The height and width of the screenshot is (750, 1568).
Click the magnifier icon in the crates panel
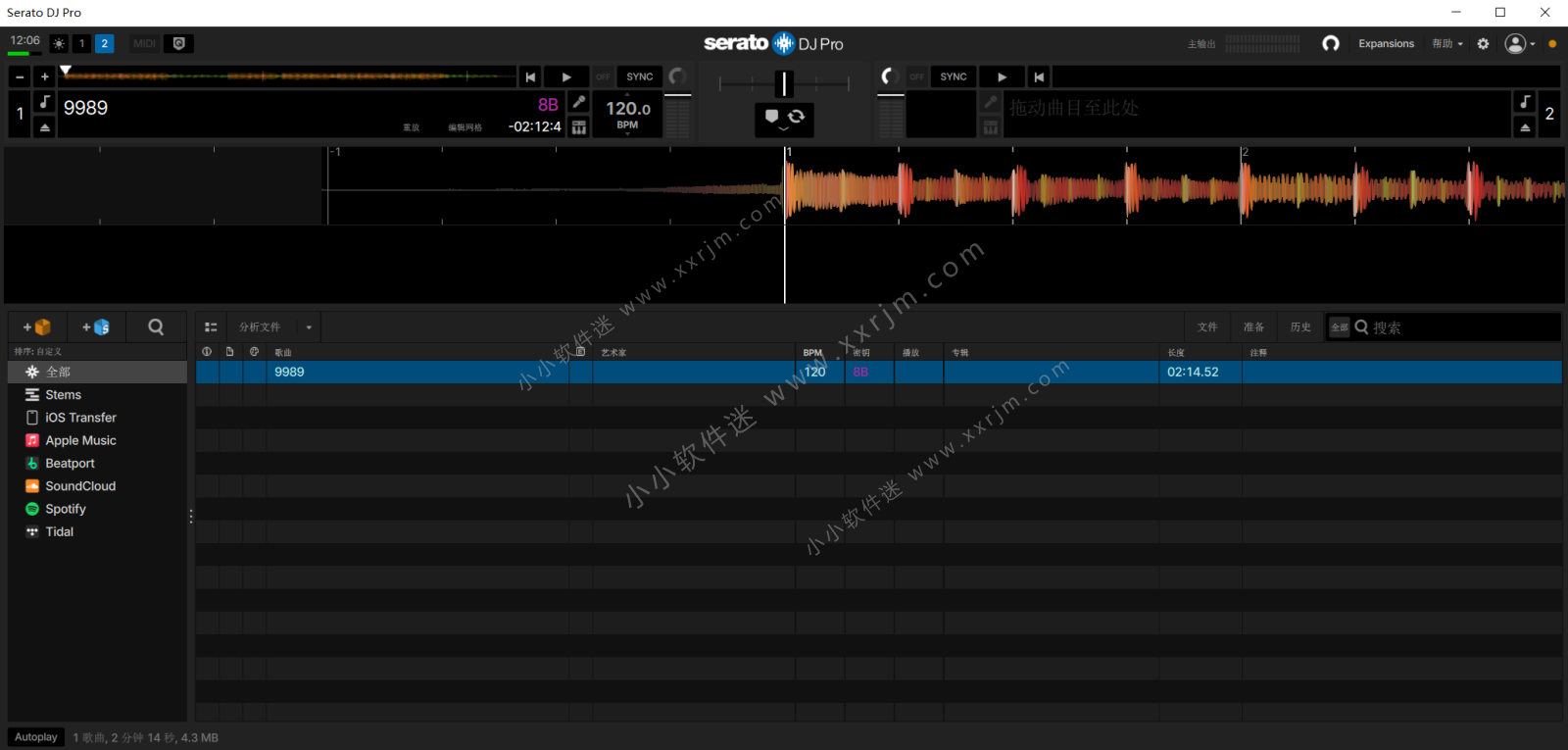point(156,327)
